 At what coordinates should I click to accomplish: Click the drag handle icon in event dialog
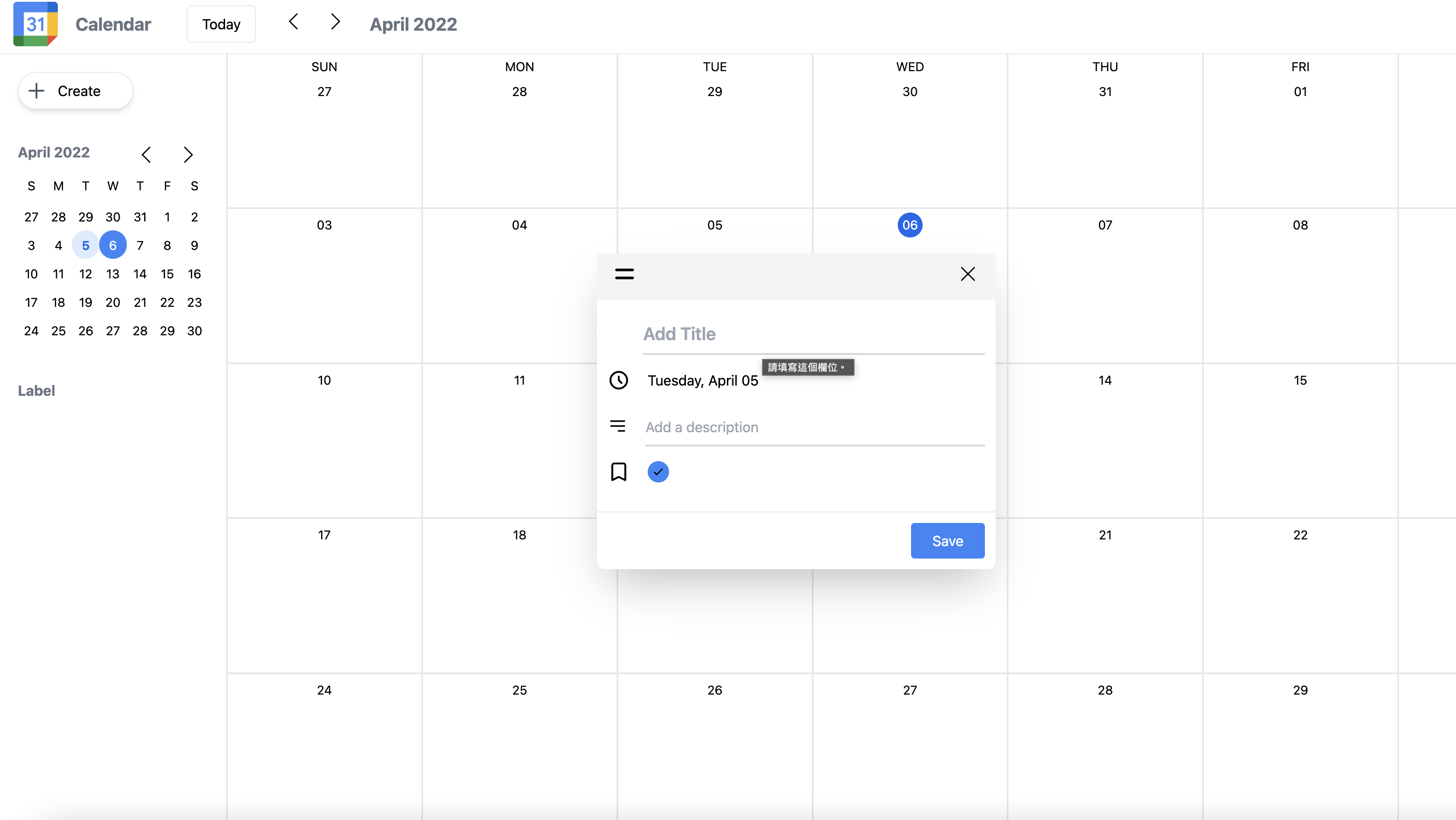click(x=625, y=274)
